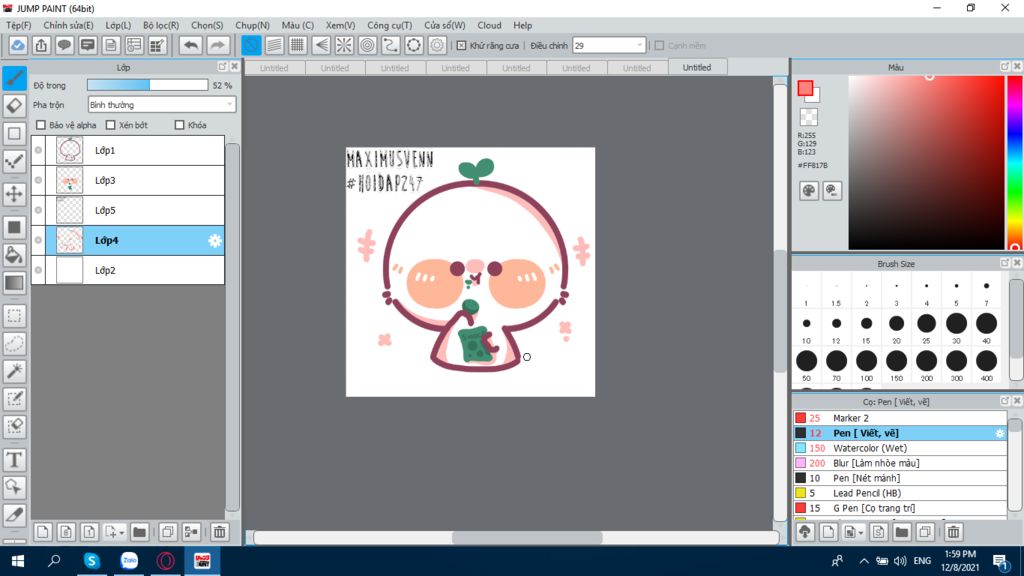The width and height of the screenshot is (1024, 576).
Task: Open the Windows Start menu
Action: click(18, 561)
